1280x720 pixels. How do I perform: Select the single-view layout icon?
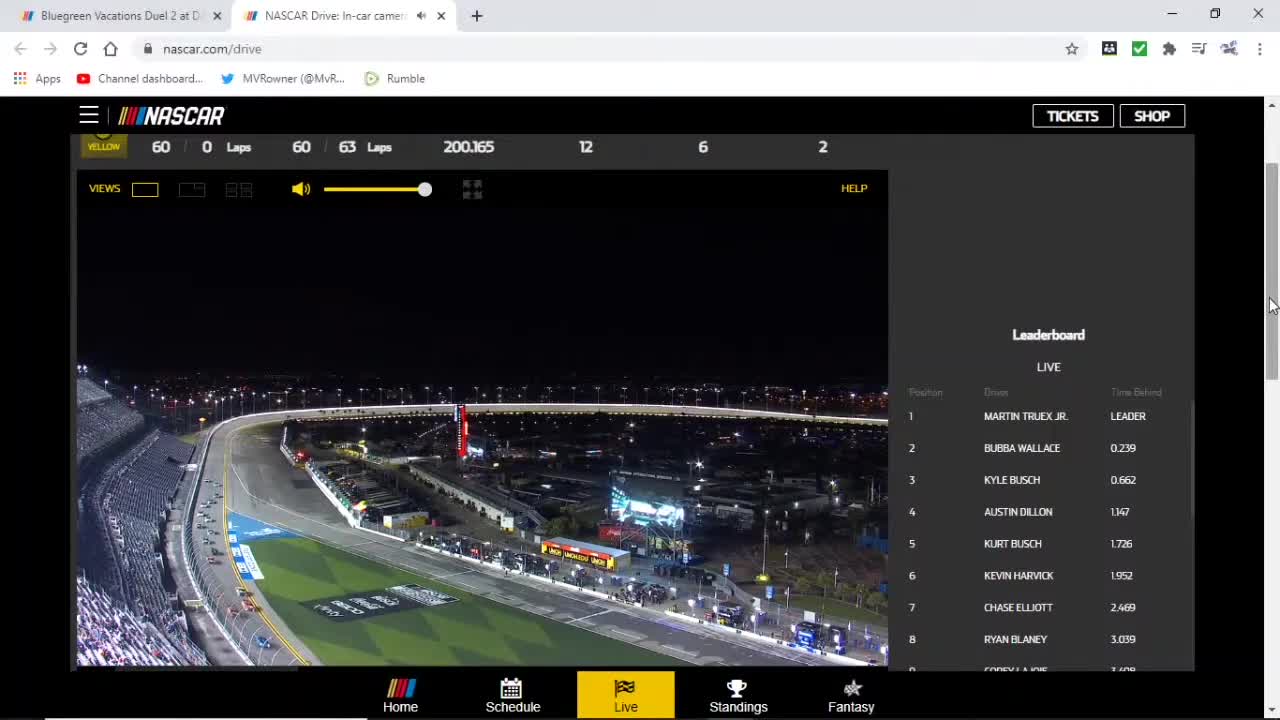(x=145, y=189)
